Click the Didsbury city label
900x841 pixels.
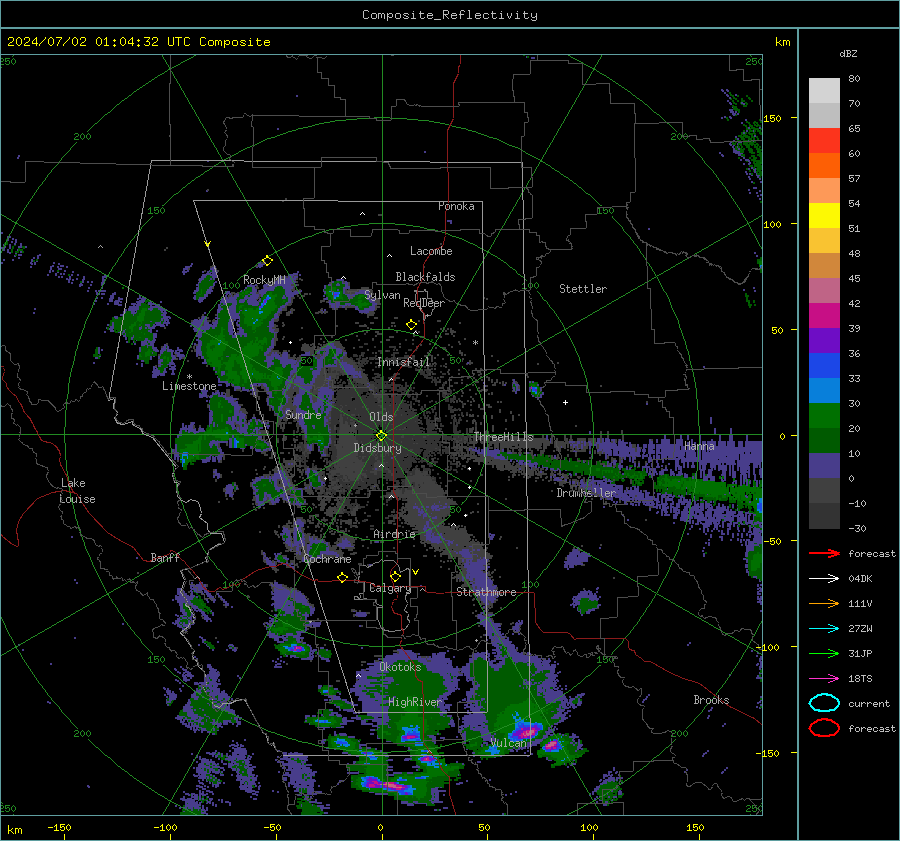point(377,448)
